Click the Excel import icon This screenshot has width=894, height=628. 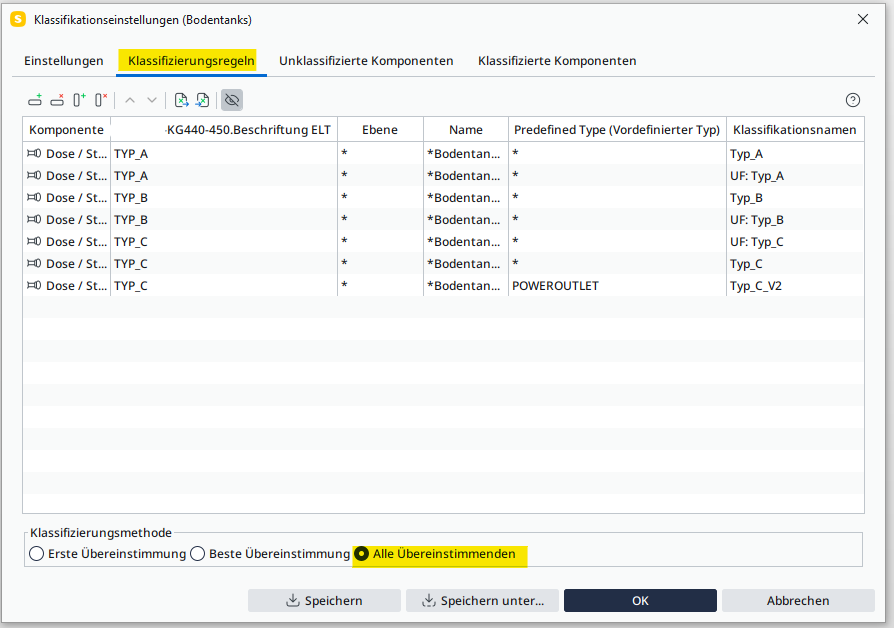pyautogui.click(x=203, y=100)
